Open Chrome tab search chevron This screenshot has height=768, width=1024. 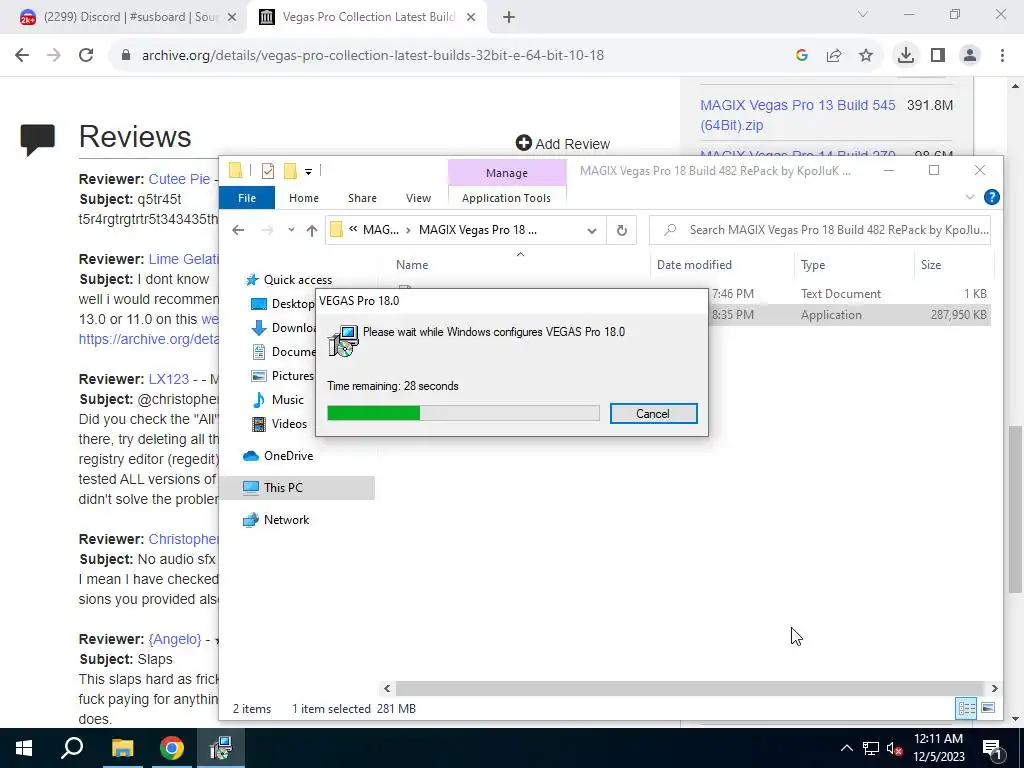tap(863, 14)
